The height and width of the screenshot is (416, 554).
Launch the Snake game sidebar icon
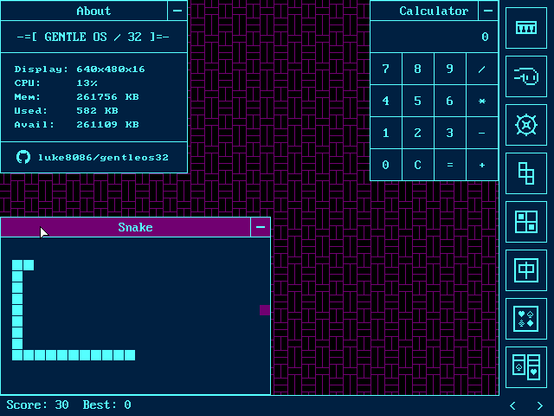[526, 76]
